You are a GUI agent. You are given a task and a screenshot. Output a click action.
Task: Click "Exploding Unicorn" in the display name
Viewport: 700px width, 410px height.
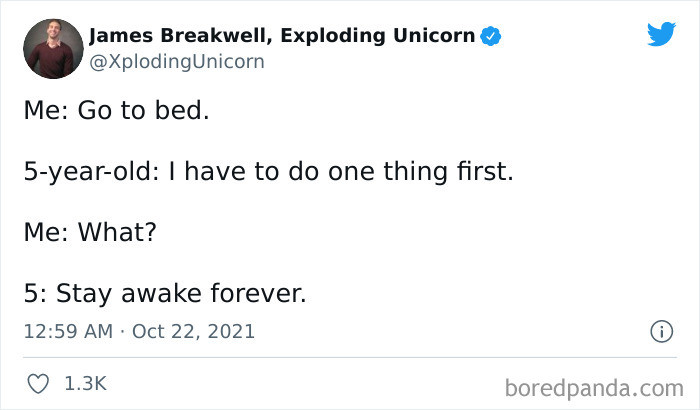379,37
